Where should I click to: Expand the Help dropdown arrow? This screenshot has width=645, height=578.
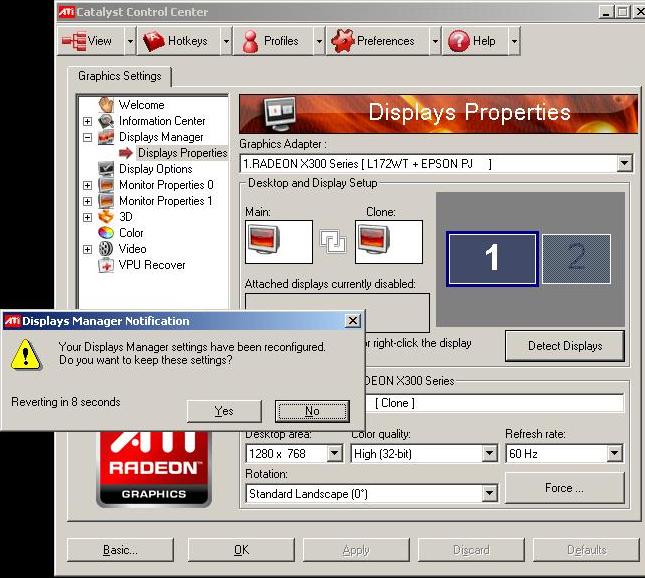click(514, 41)
